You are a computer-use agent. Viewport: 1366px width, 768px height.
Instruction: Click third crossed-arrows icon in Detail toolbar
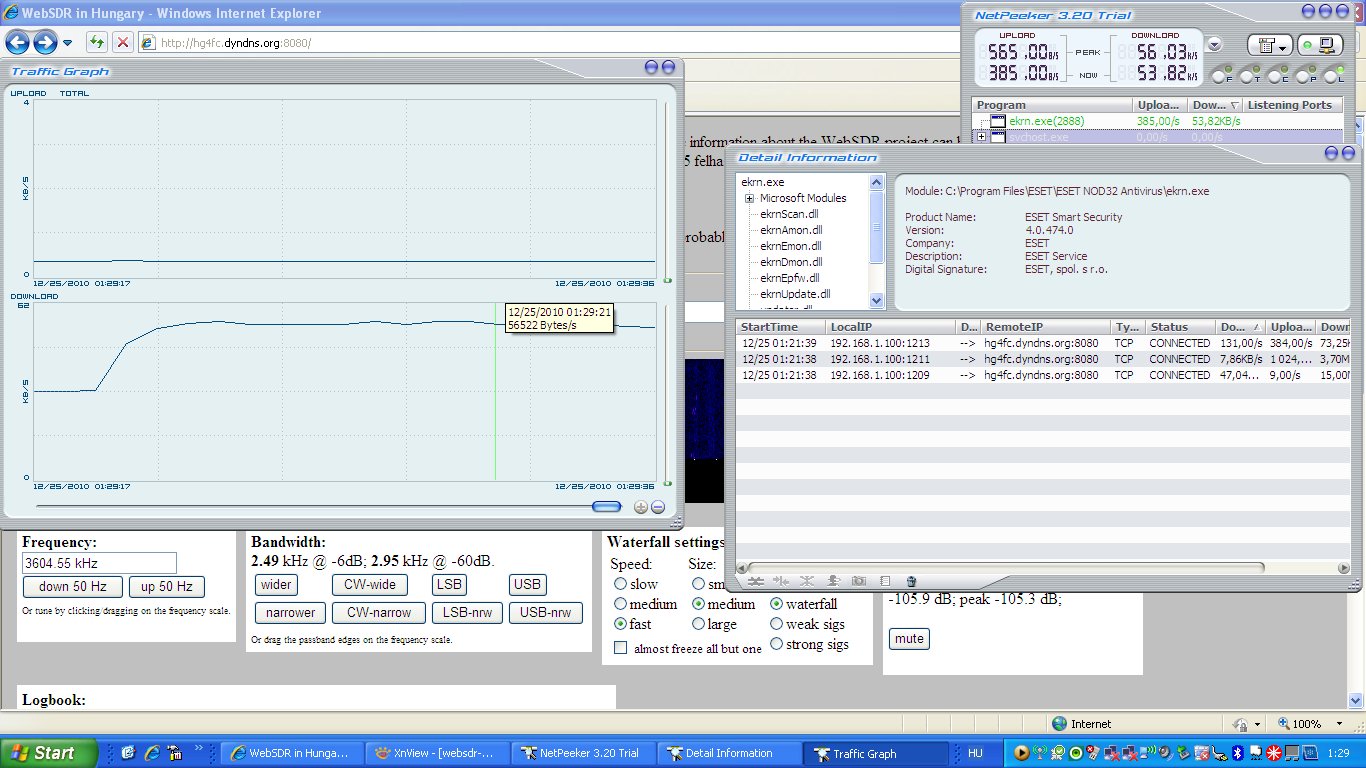point(807,581)
